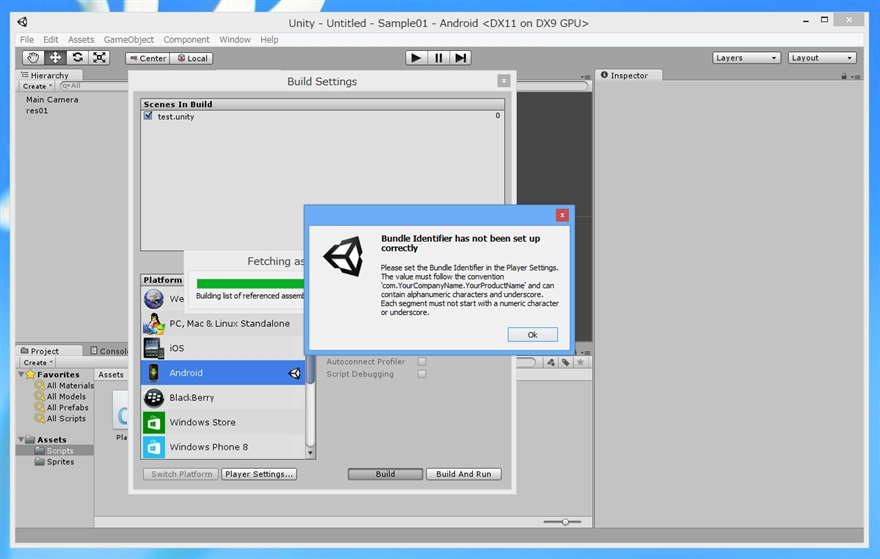Uncheck test.unity scene checkbox
Screen dimensions: 880x559
tap(148, 116)
